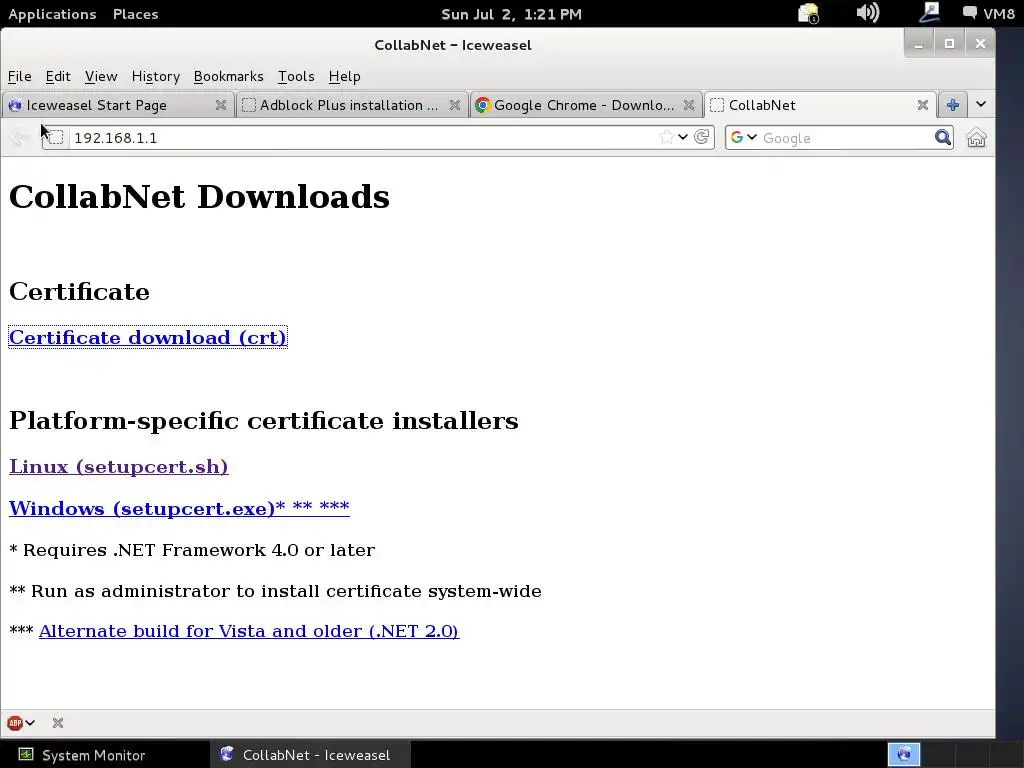Click the date and time clock
This screenshot has height=768, width=1024.
click(x=511, y=14)
